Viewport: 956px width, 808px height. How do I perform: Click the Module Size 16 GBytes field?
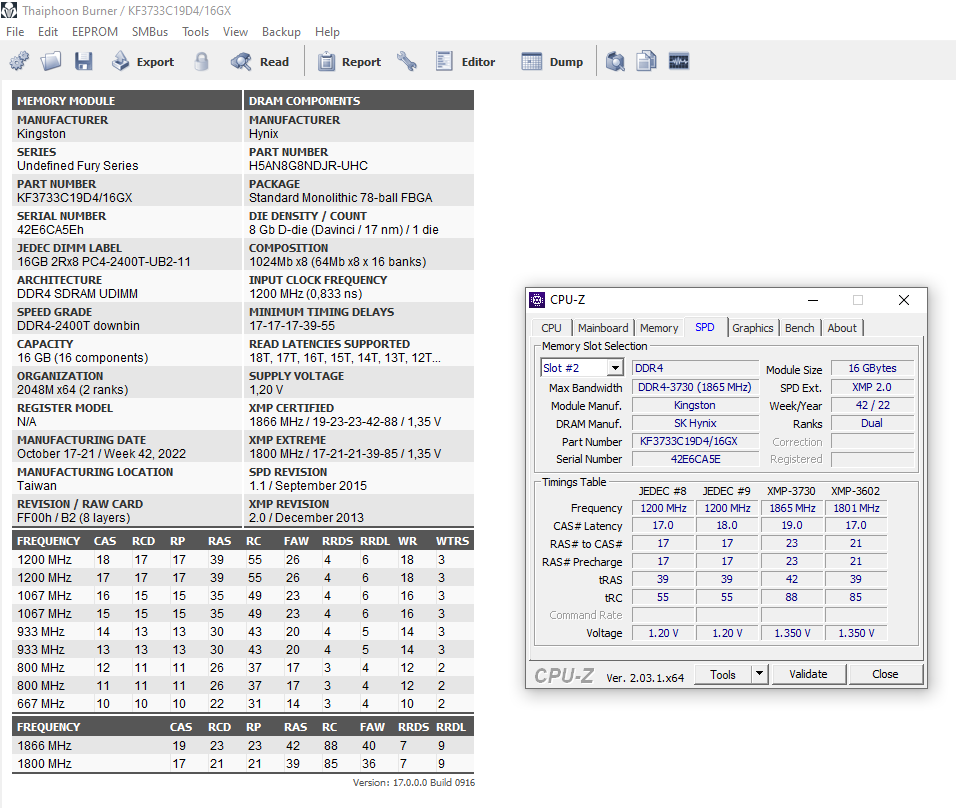[872, 368]
